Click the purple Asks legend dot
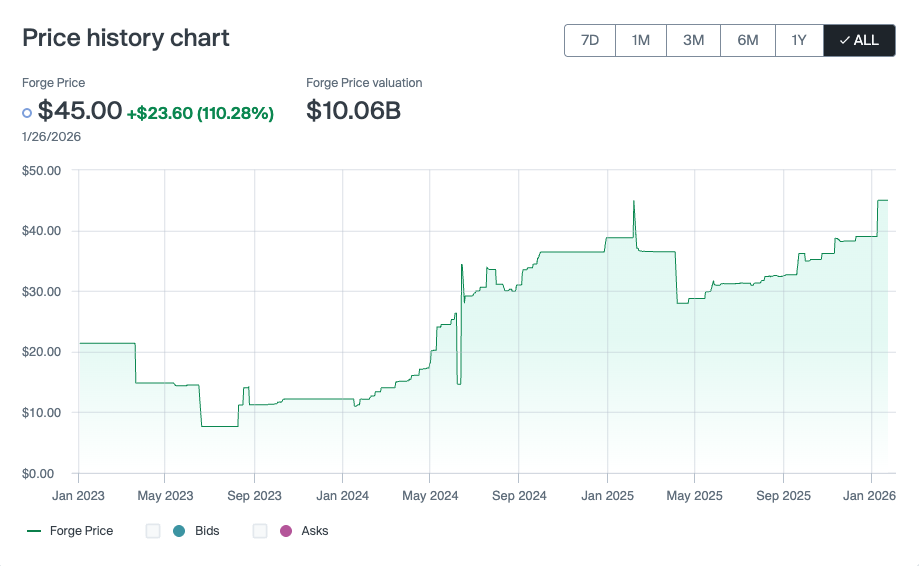Screen dimensions: 919x566 click(x=285, y=531)
